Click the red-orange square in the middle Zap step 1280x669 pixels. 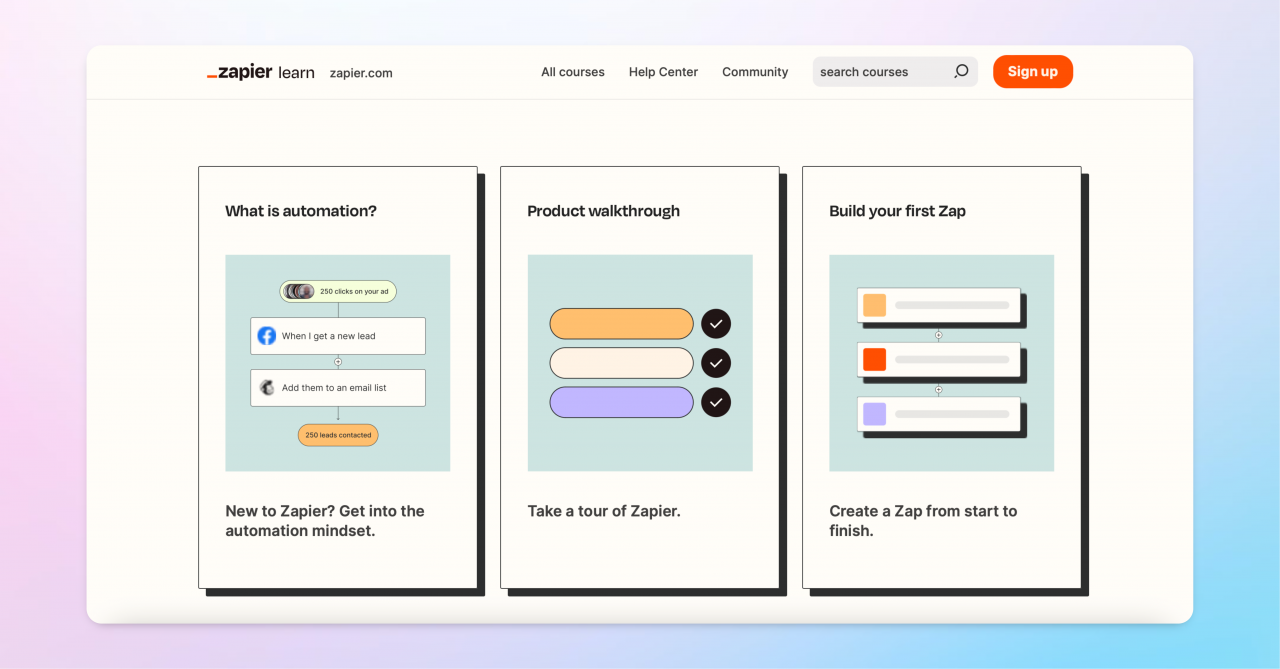(x=874, y=359)
